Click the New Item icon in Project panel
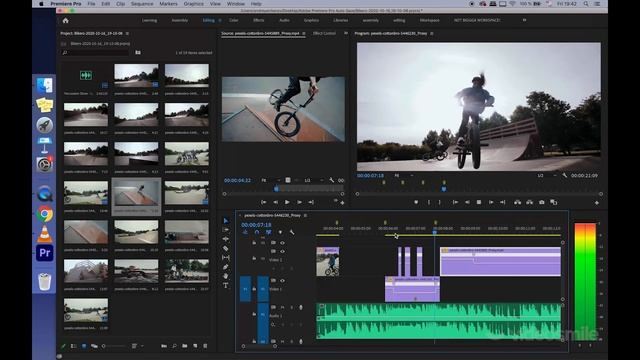The height and width of the screenshot is (360, 640). [x=195, y=346]
